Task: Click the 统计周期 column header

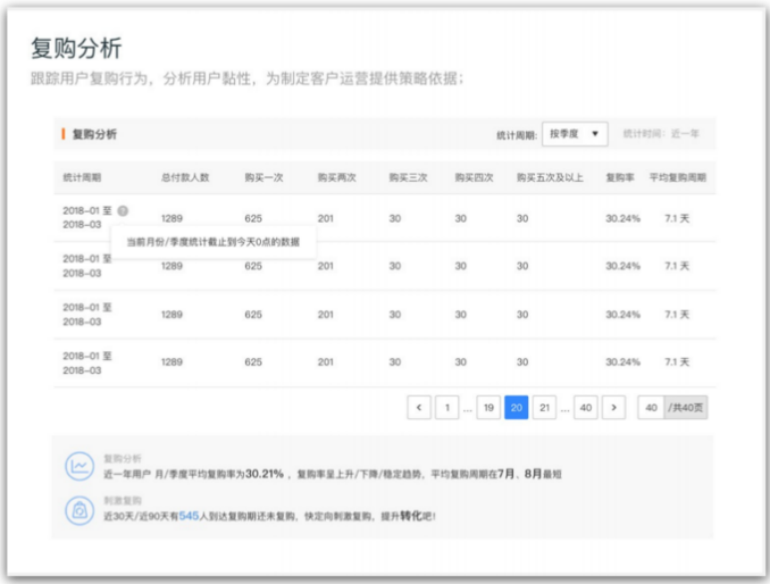Action: (x=82, y=177)
